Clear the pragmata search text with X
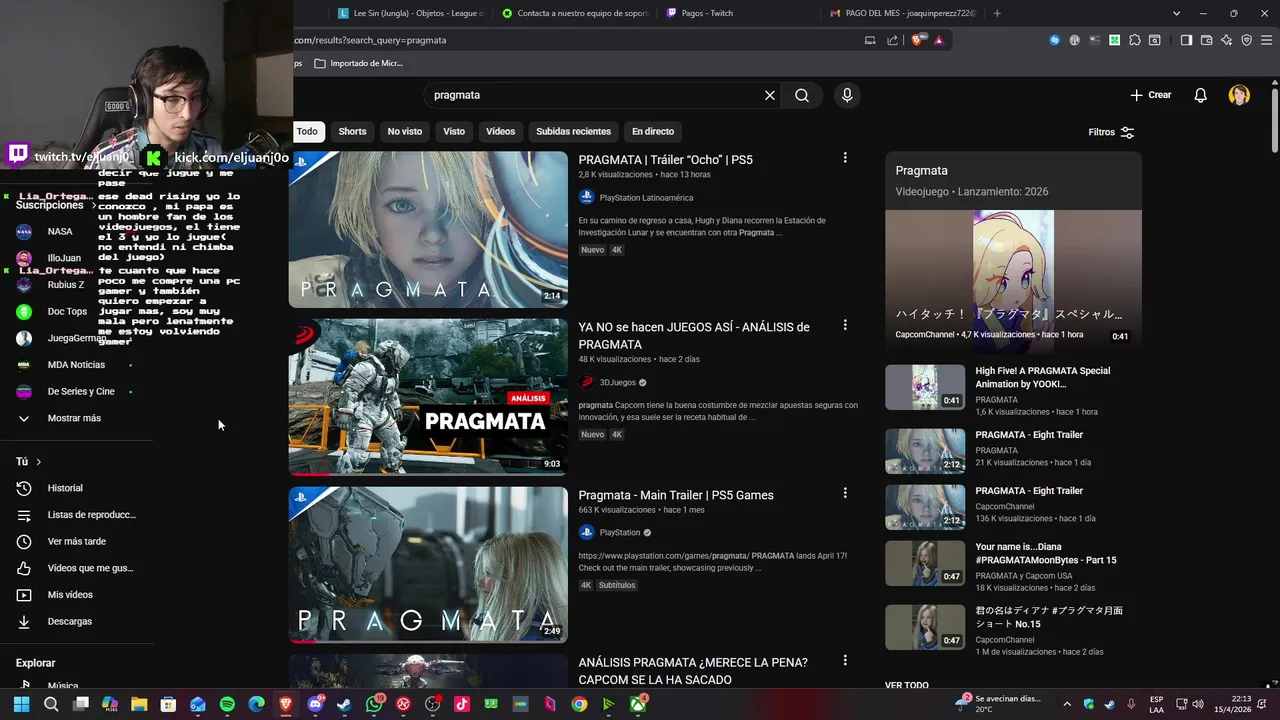1280x720 pixels. point(770,95)
